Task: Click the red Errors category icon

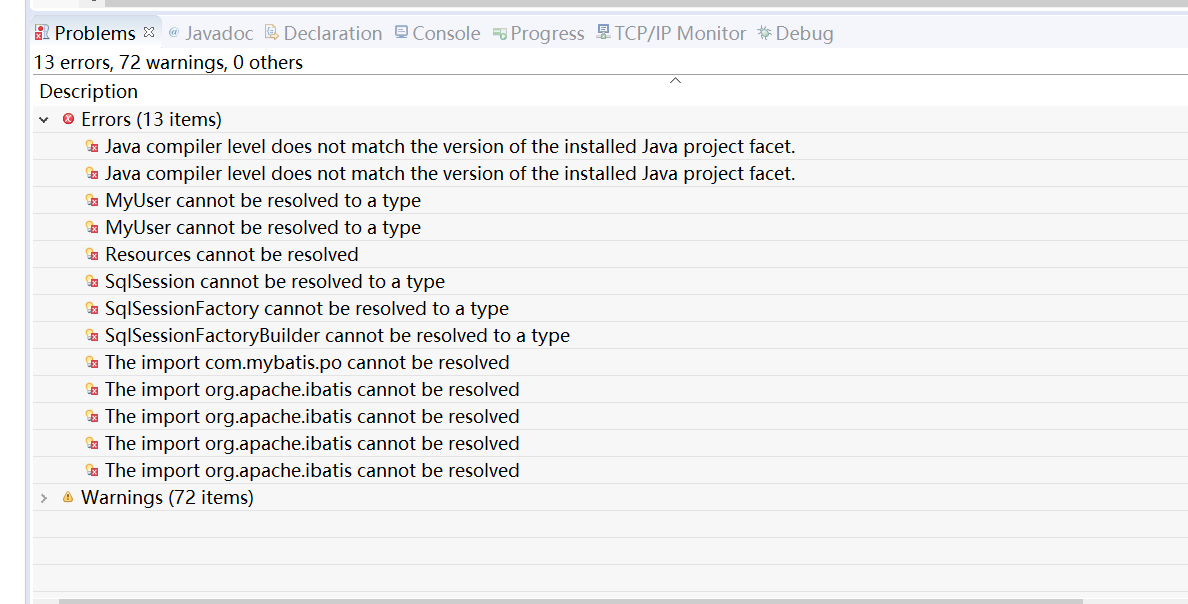Action: tap(68, 119)
